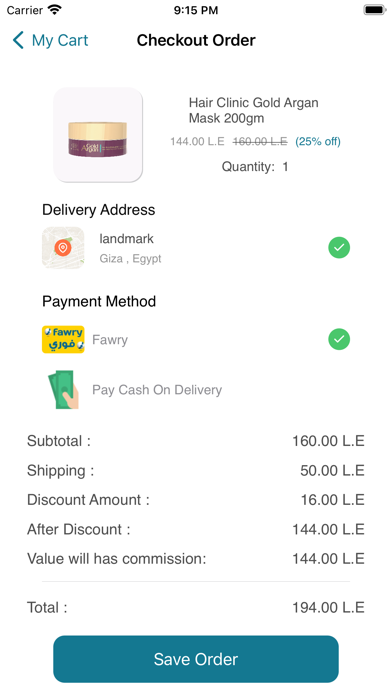The height and width of the screenshot is (696, 392).
Task: Tap the Wi-Fi status bar icon
Action: tap(55, 10)
